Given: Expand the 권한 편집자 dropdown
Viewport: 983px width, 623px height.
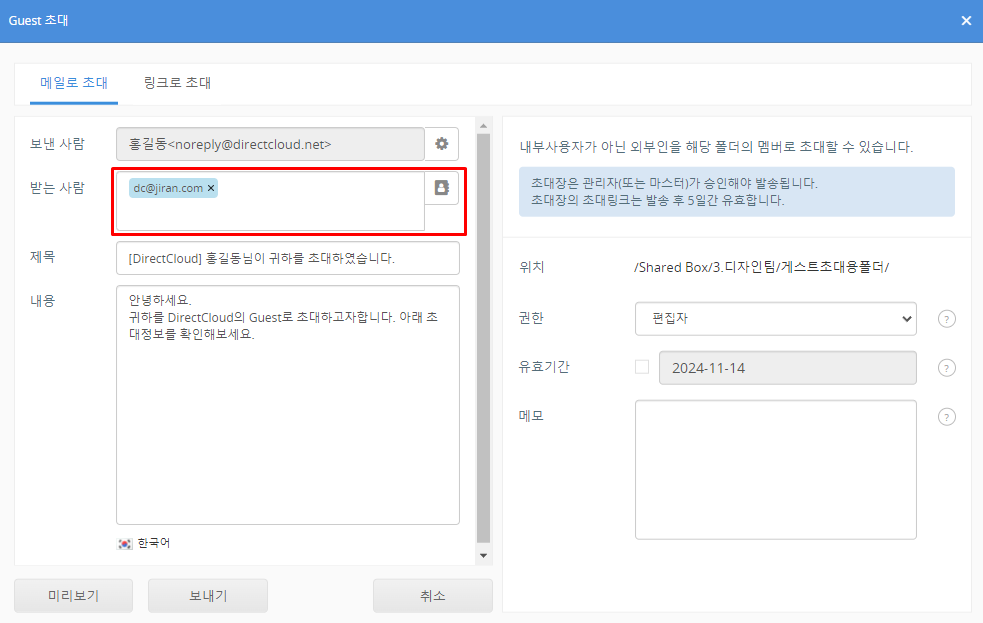Looking at the screenshot, I should pos(775,319).
